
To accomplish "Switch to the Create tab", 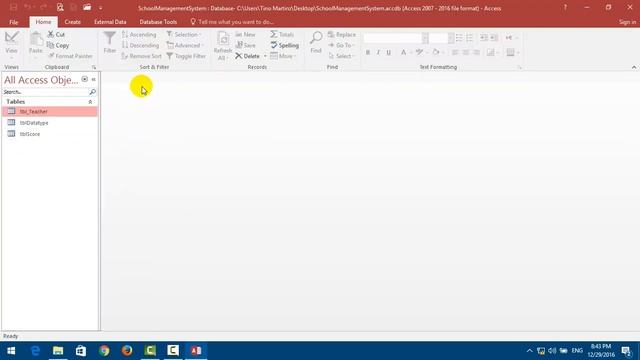I will click(73, 22).
